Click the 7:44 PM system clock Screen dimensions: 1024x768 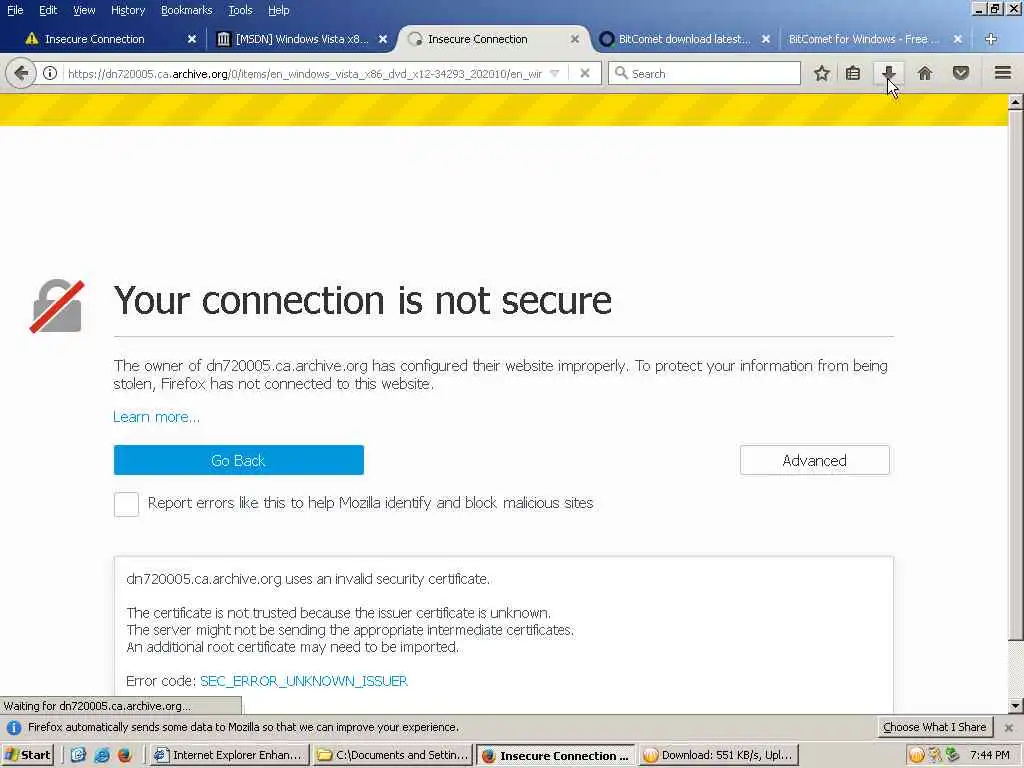(x=989, y=755)
